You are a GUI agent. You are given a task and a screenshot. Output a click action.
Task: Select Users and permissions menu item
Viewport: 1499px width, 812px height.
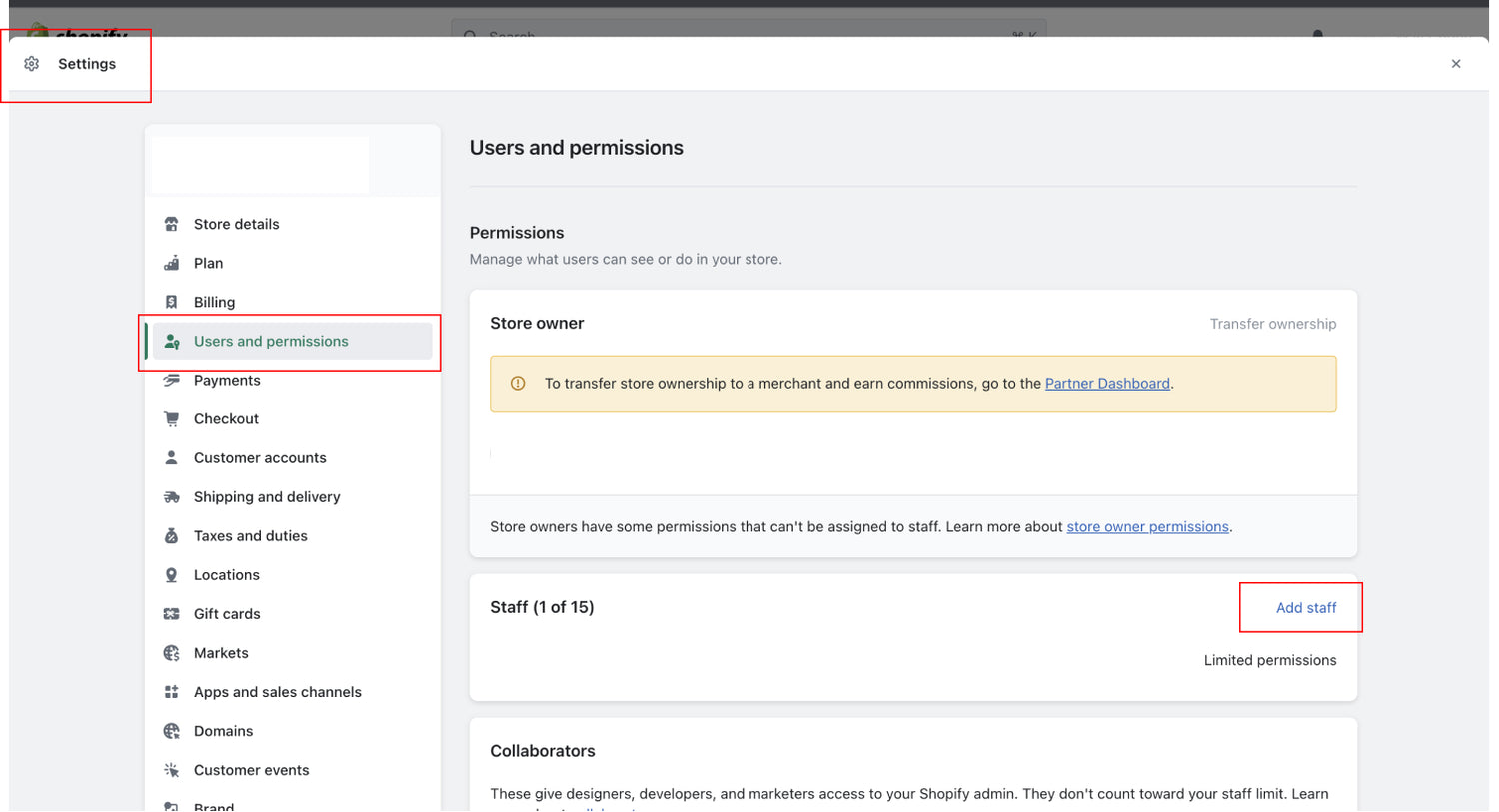(271, 342)
